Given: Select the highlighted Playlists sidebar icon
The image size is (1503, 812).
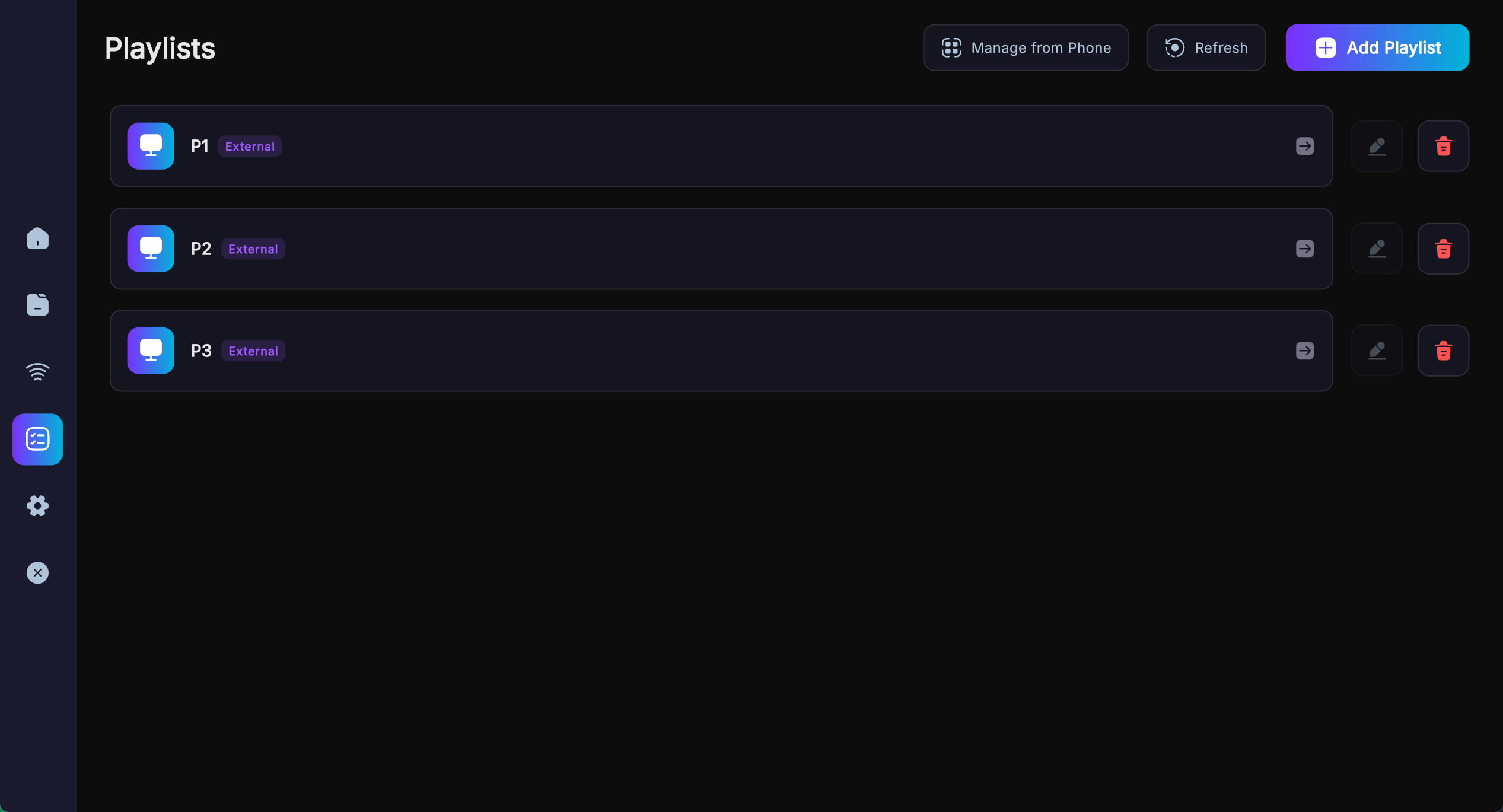Looking at the screenshot, I should point(37,439).
